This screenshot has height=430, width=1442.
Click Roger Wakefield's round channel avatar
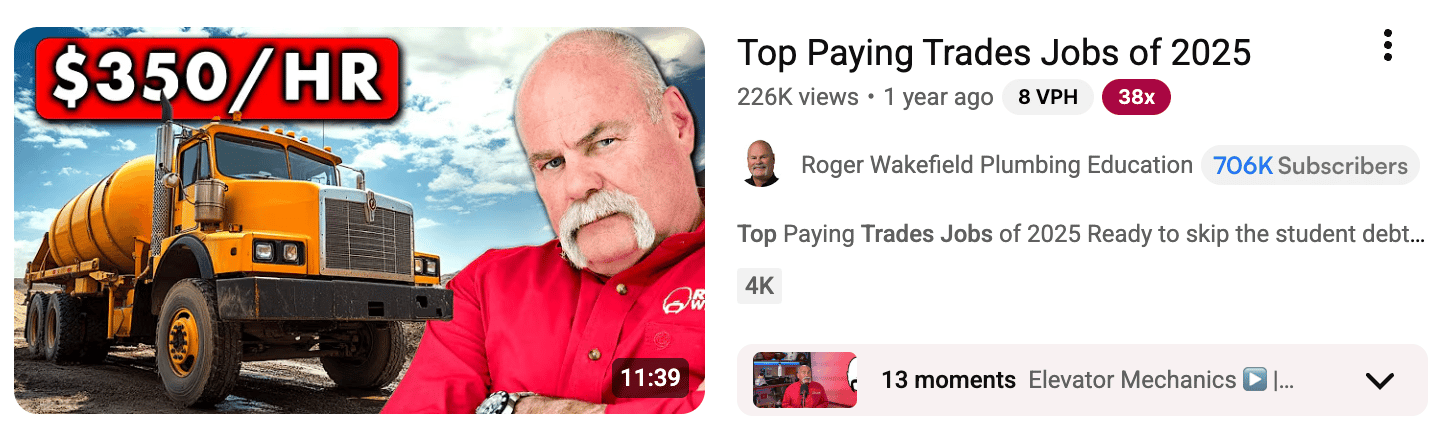pos(762,164)
